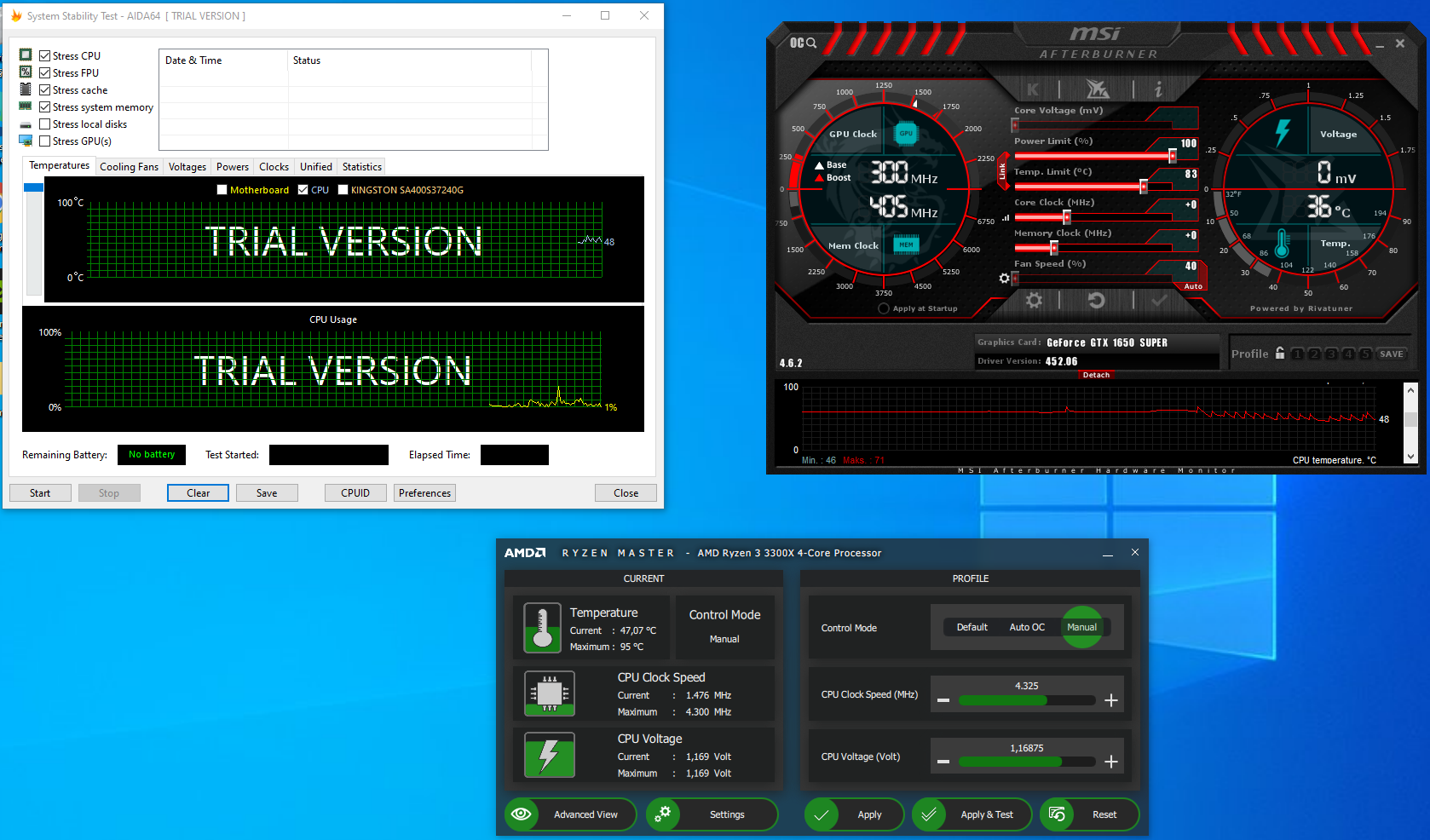Toggle the Auto fan speed button
The height and width of the screenshot is (840, 1430).
pyautogui.click(x=1193, y=286)
